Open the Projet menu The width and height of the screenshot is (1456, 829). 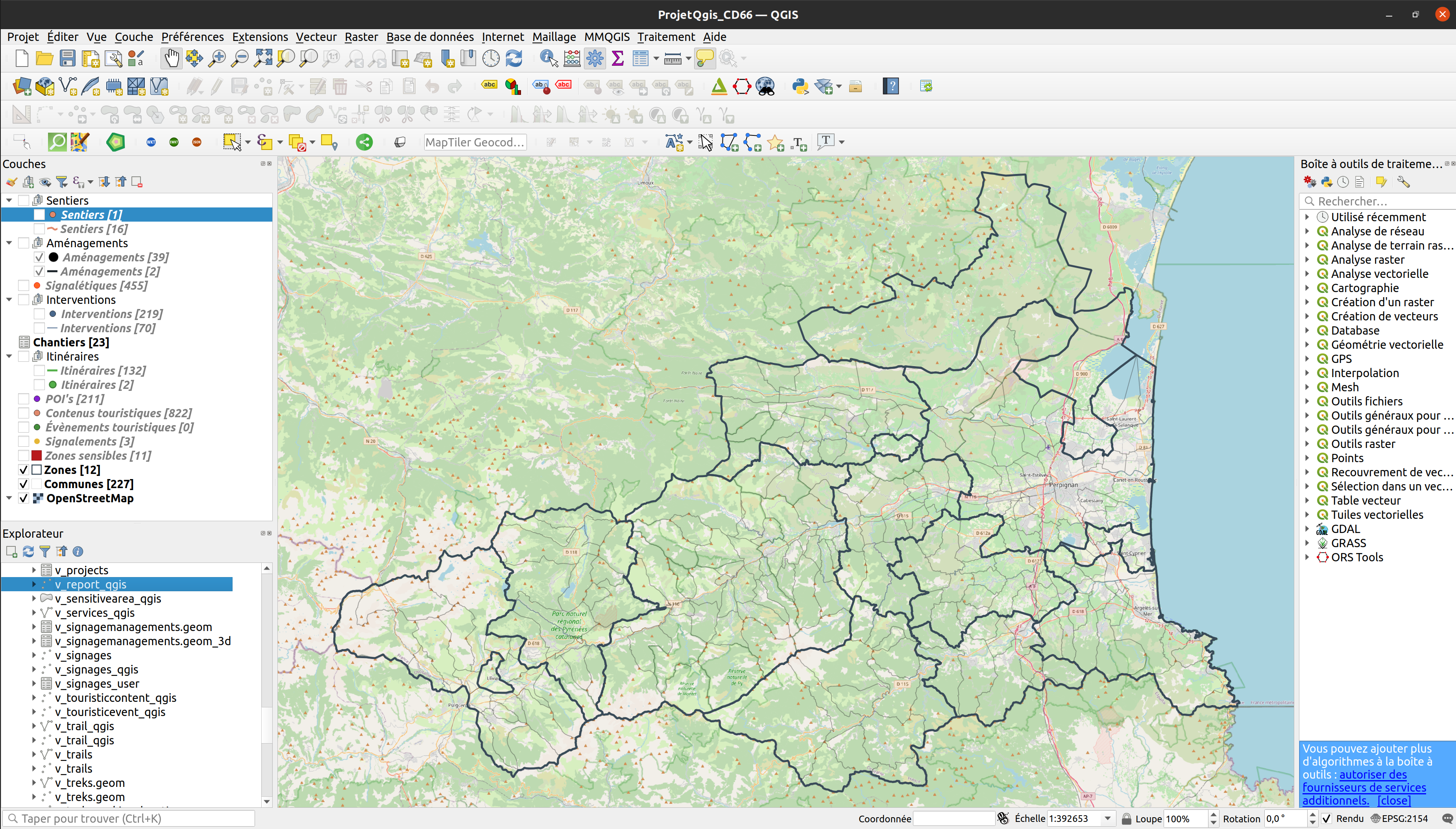click(x=23, y=37)
